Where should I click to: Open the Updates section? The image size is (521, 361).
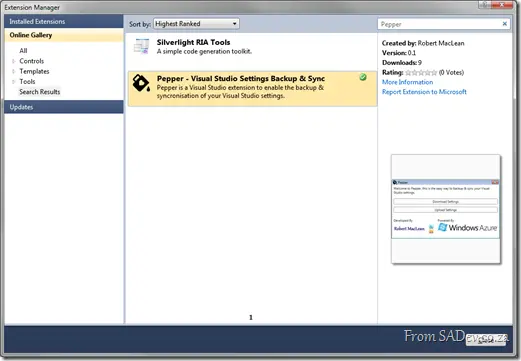pyautogui.click(x=64, y=107)
